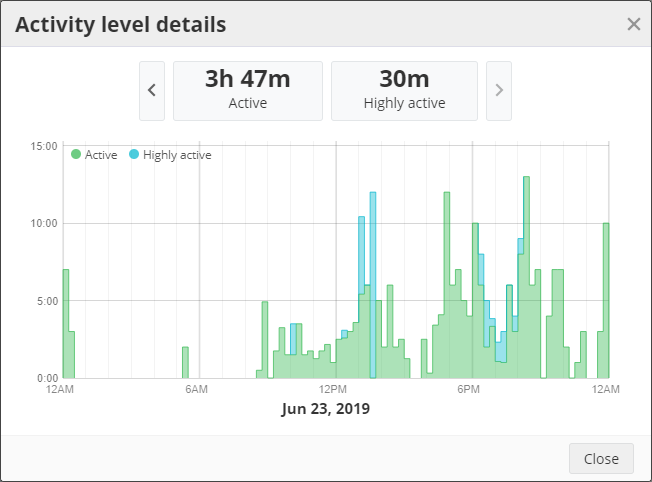Toggle Active series in chart legend

pos(94,155)
